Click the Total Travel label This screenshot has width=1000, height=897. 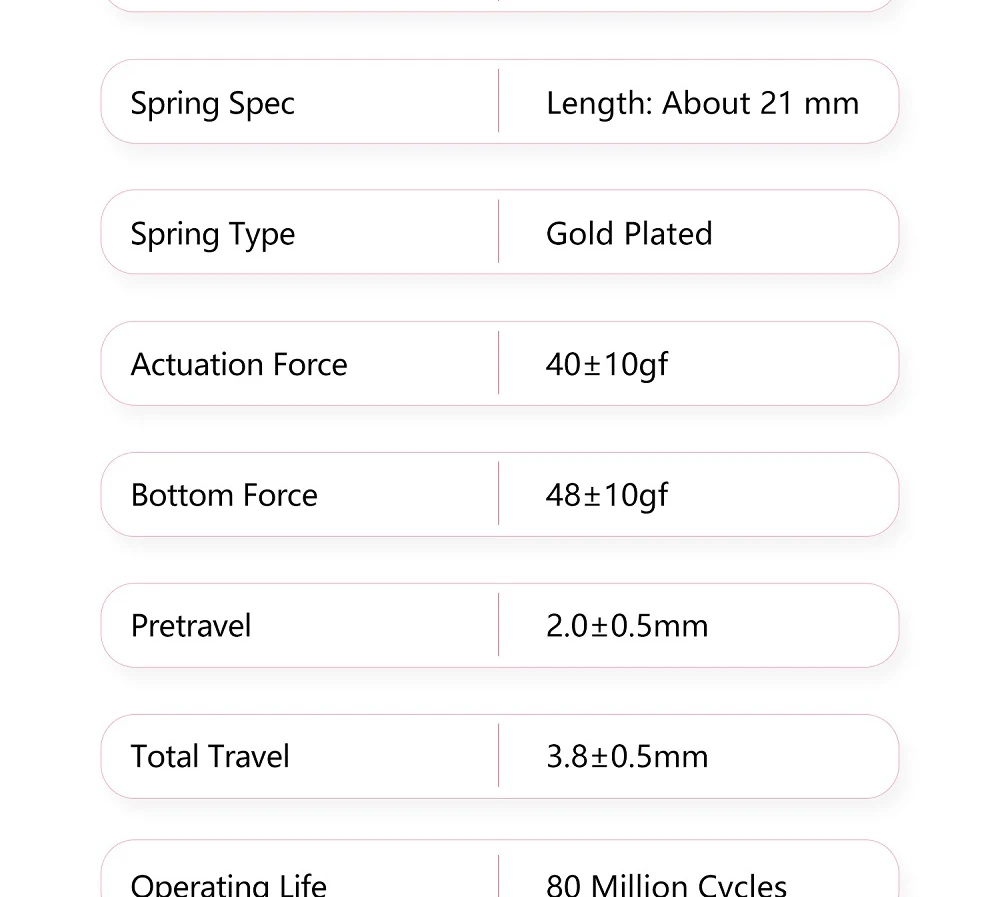(x=210, y=756)
